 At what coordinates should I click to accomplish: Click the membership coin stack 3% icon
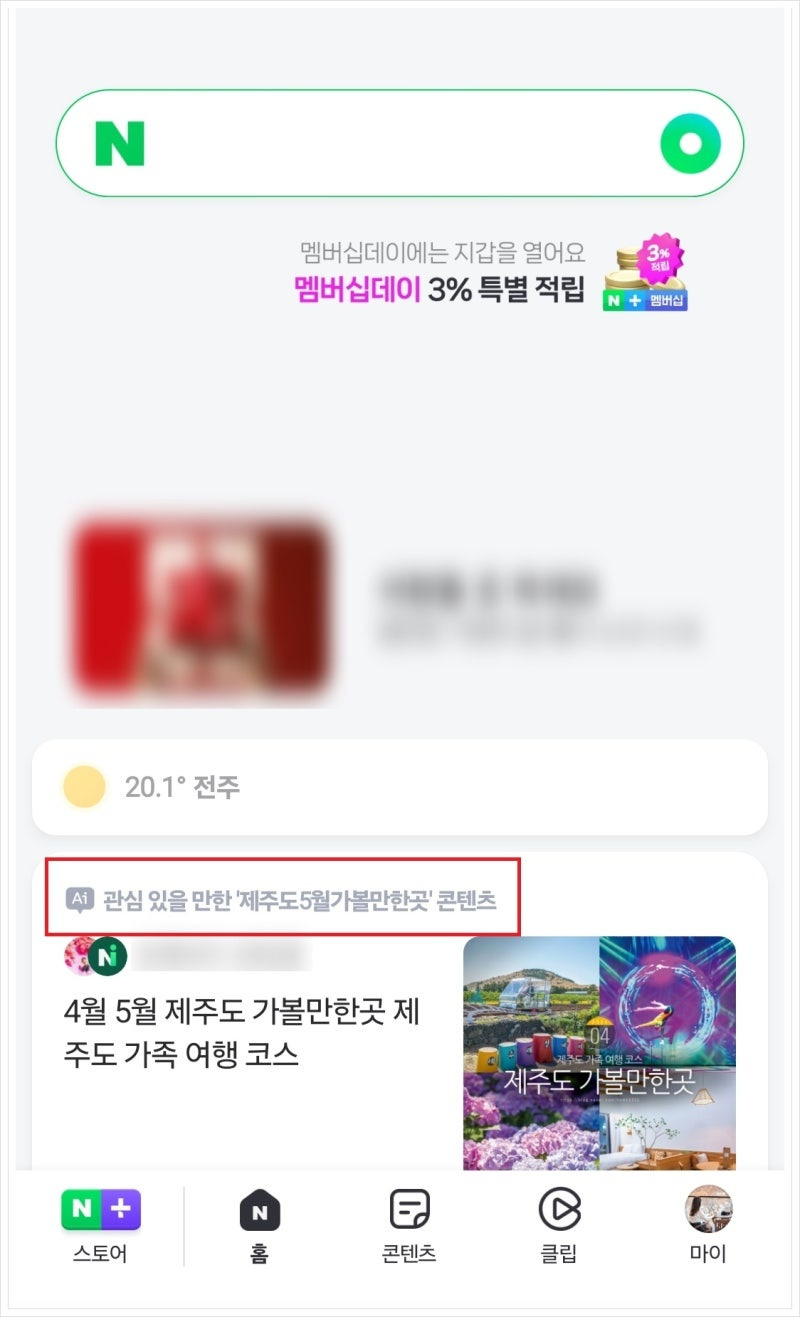pyautogui.click(x=645, y=273)
